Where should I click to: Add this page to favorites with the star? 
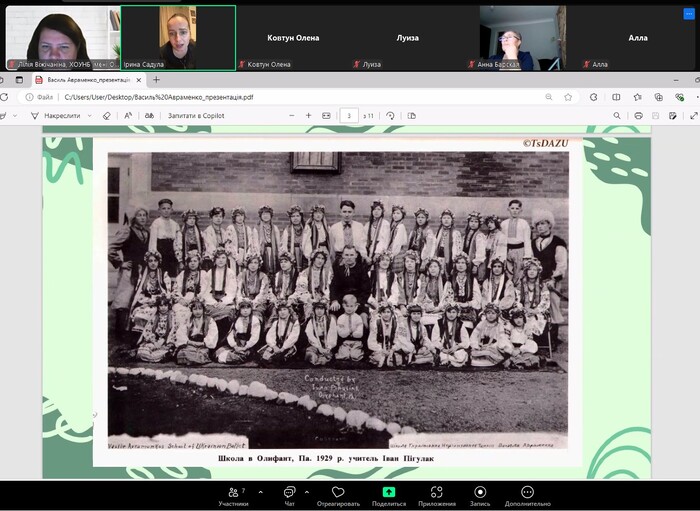(568, 97)
